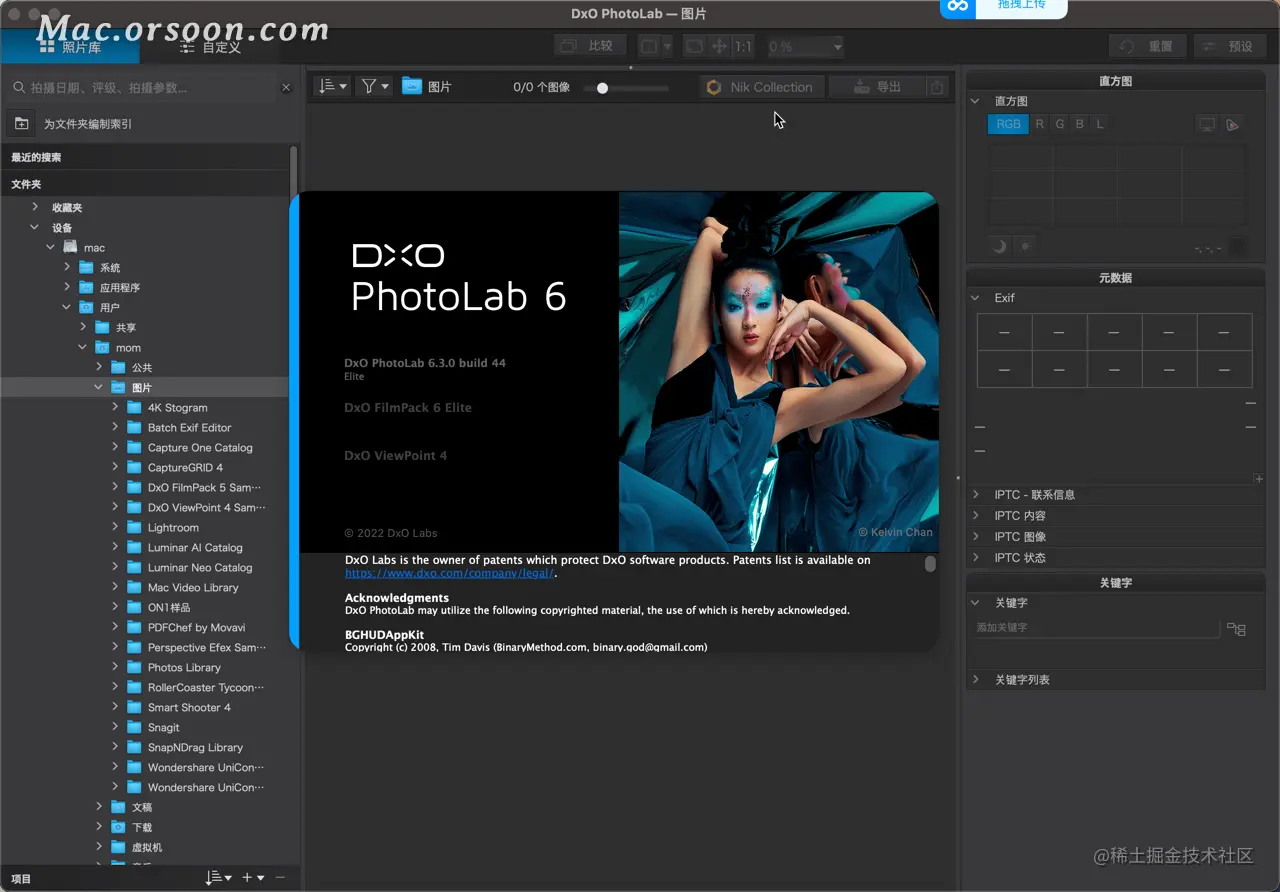Adjust the thumbnail size slider
This screenshot has height=892, width=1280.
602,88
